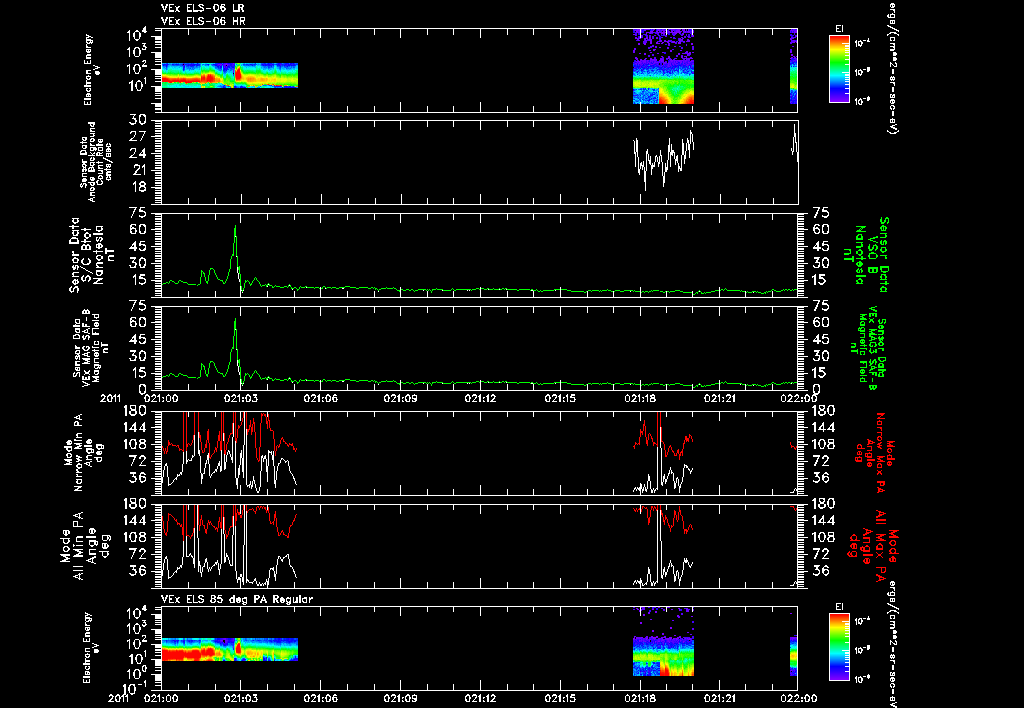Click the 022:00 end tick on the bottom axis

[x=799, y=698]
